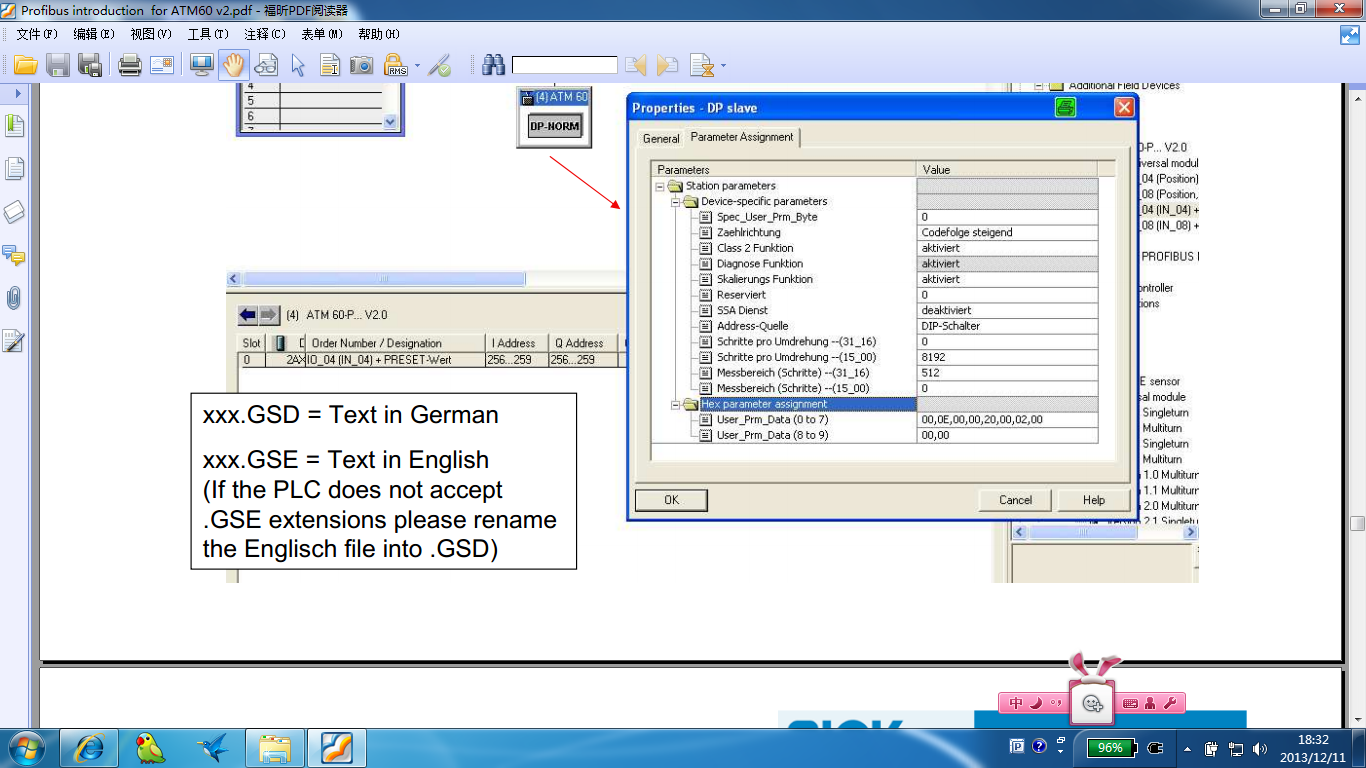1366x768 pixels.
Task: Click the monitor full-screen icon
Action: point(202,66)
